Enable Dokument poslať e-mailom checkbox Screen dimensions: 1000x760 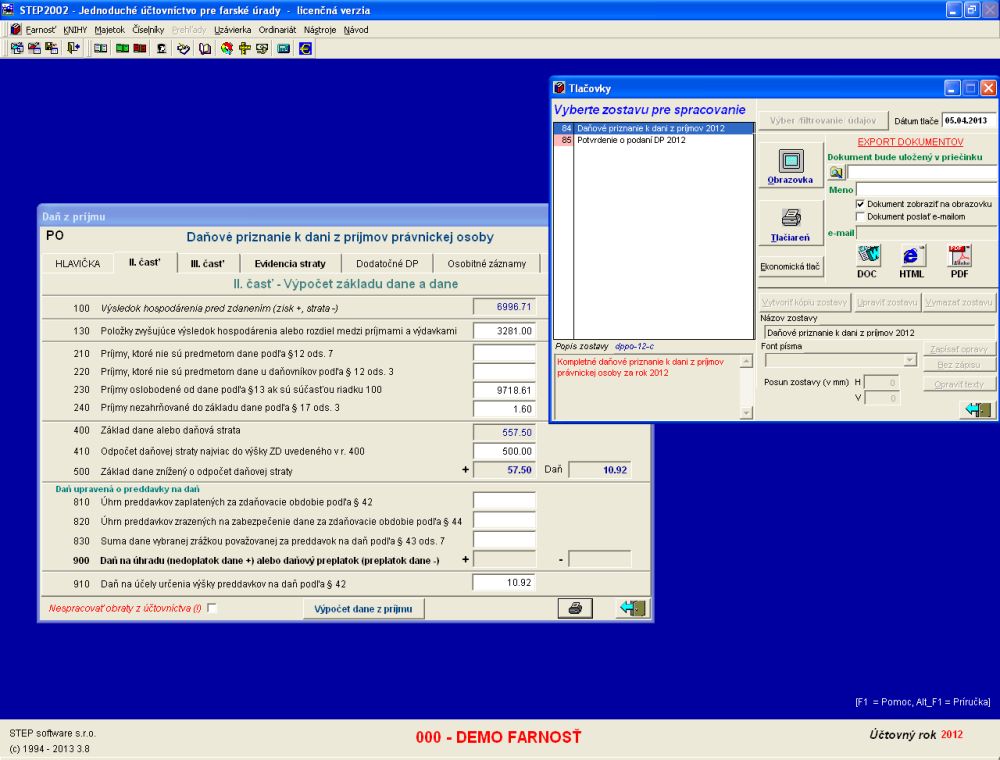click(860, 217)
